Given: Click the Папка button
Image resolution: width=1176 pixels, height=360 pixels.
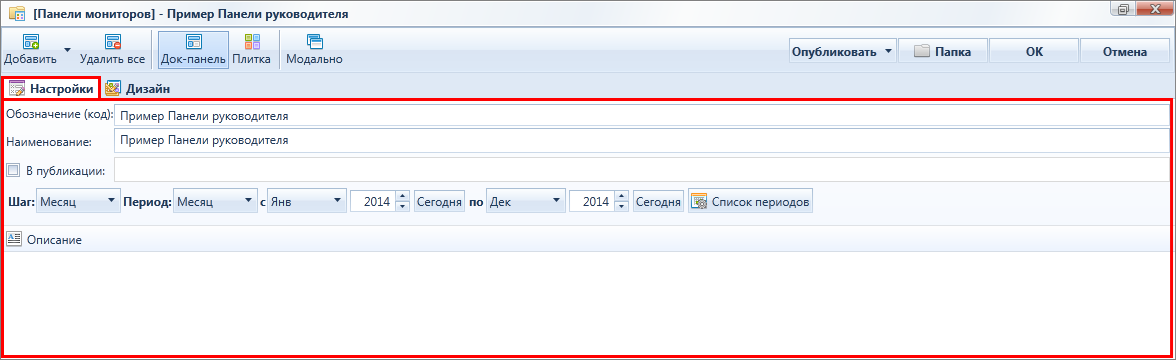Looking at the screenshot, I should (x=943, y=52).
